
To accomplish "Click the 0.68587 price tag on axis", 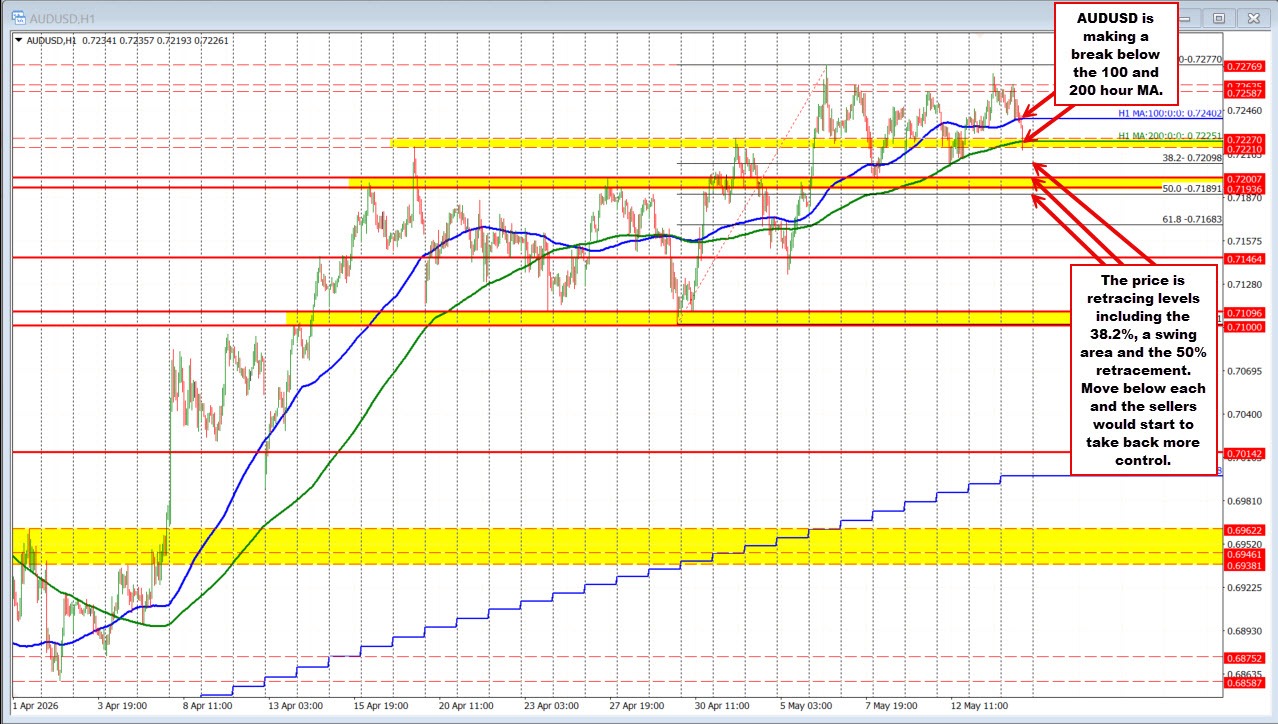I will [x=1246, y=682].
